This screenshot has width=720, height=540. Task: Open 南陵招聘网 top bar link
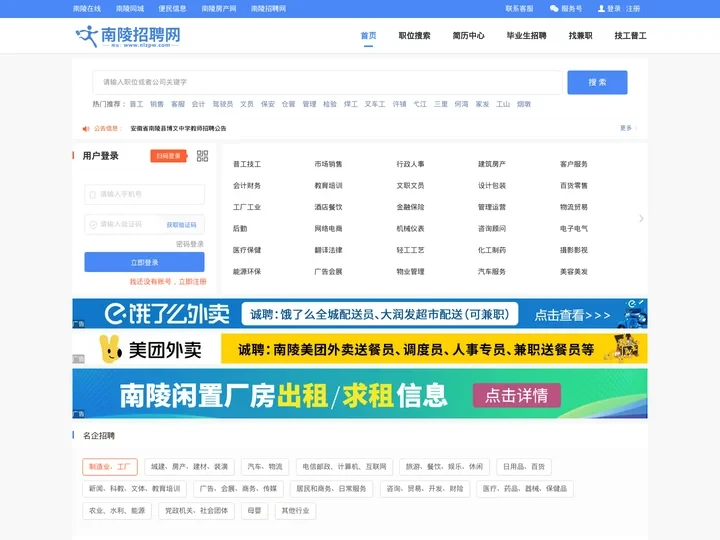pyautogui.click(x=269, y=9)
